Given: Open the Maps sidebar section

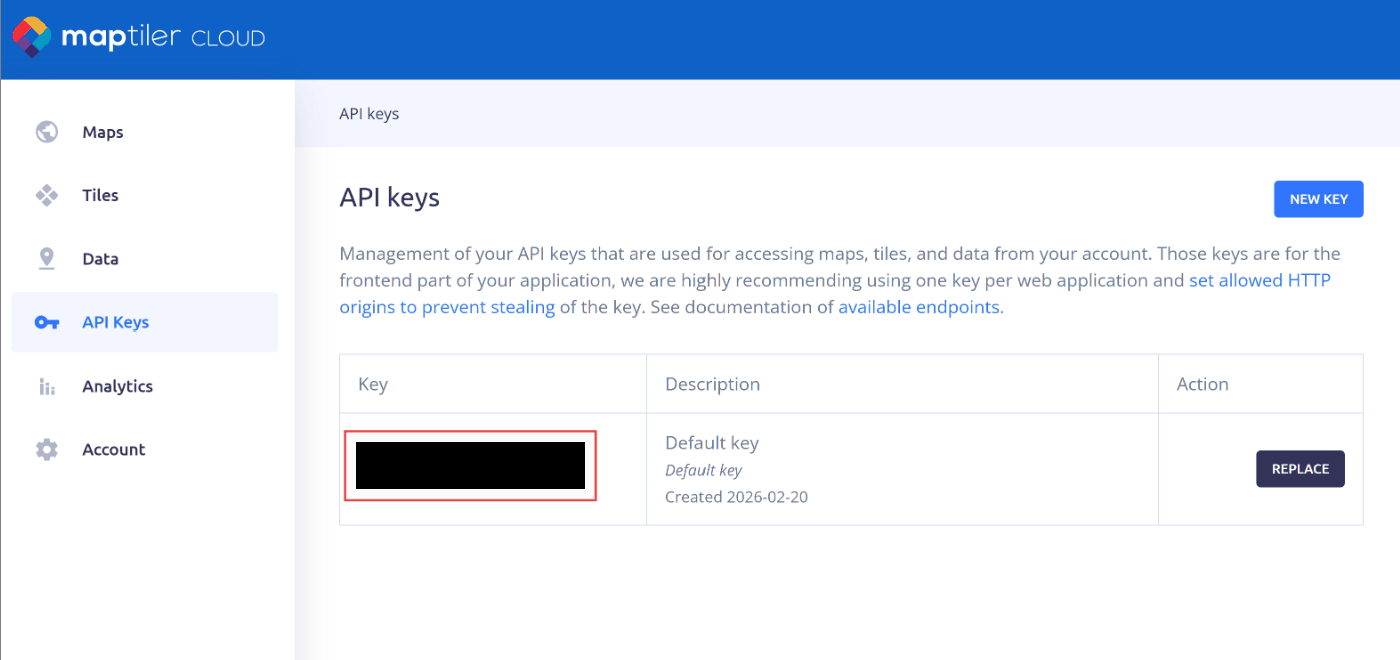Looking at the screenshot, I should [x=103, y=132].
